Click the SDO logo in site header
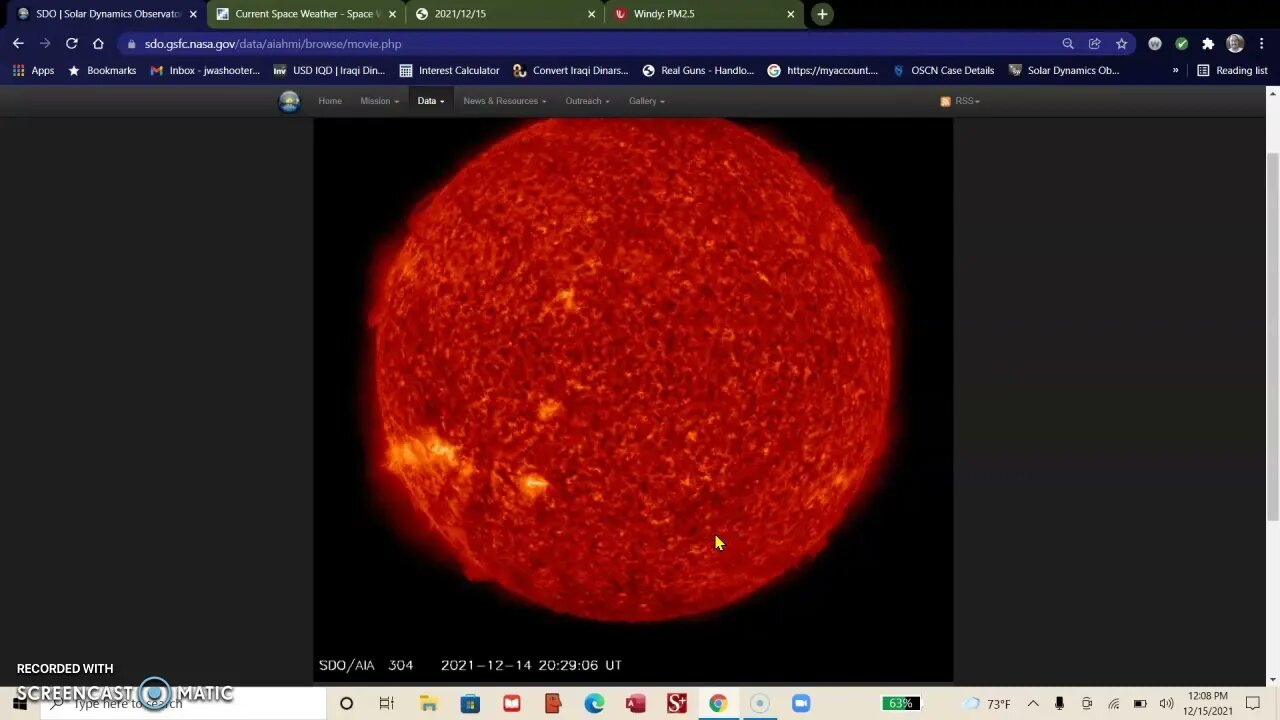Screen dimensions: 1280x720 289,101
